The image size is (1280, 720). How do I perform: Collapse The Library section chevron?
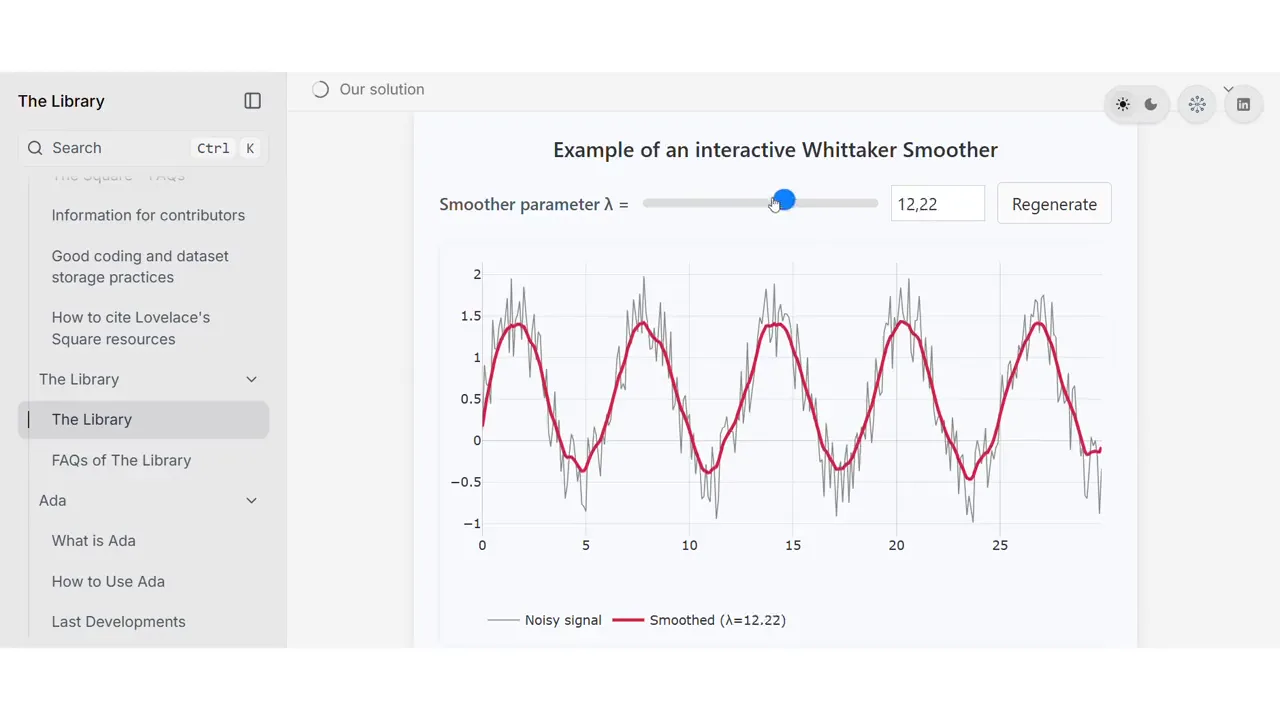pyautogui.click(x=251, y=379)
